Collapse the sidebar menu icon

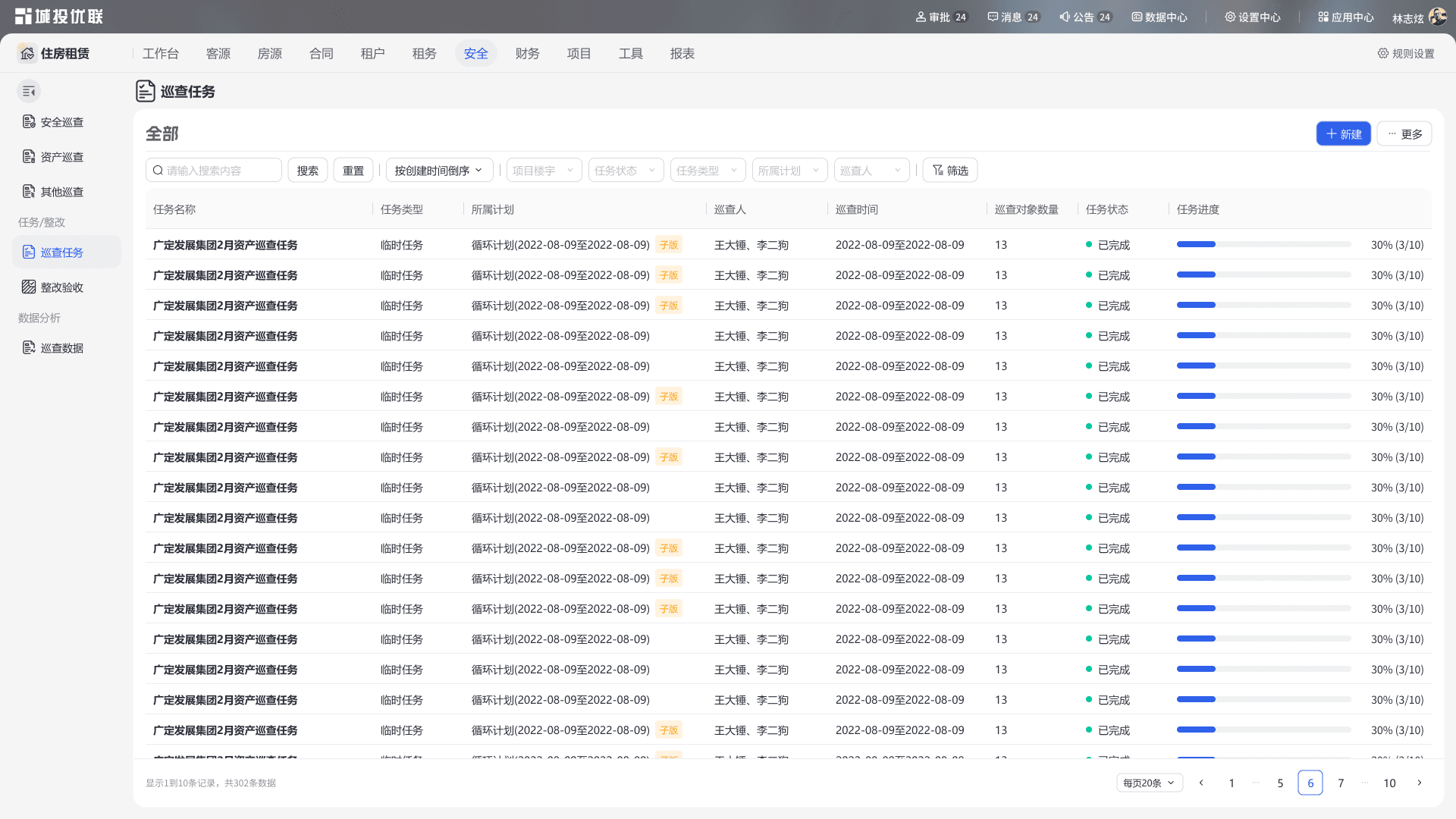29,91
